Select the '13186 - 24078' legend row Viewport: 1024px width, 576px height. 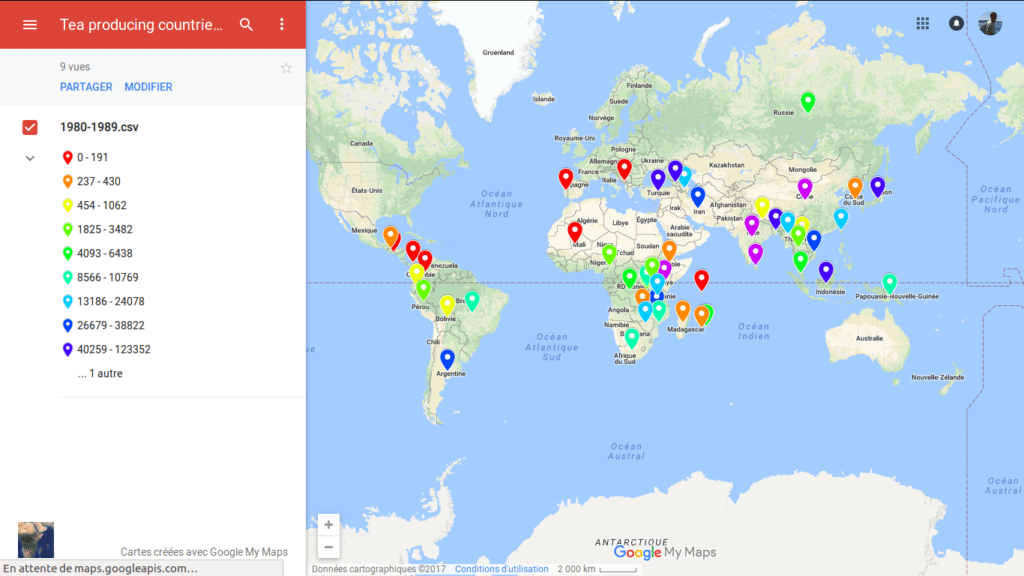click(x=111, y=302)
